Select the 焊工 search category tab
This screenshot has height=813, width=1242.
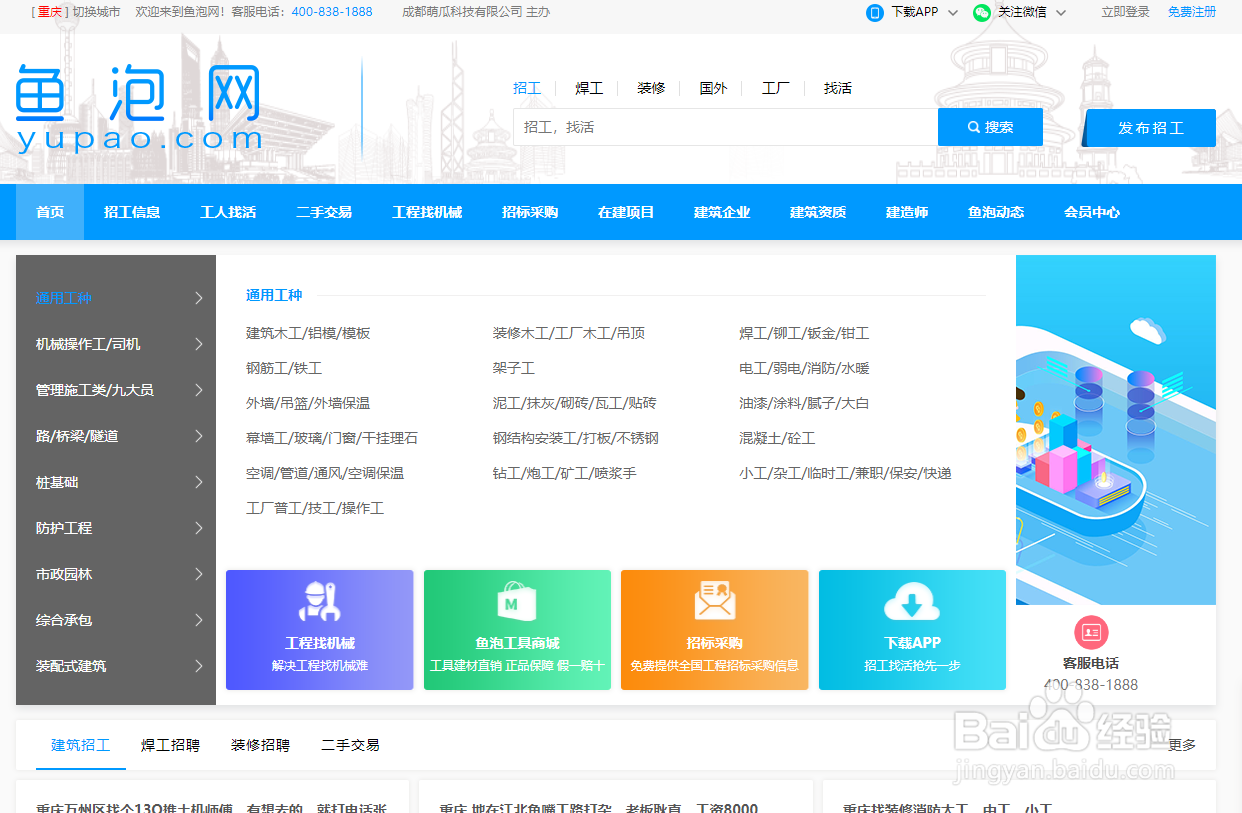click(589, 88)
